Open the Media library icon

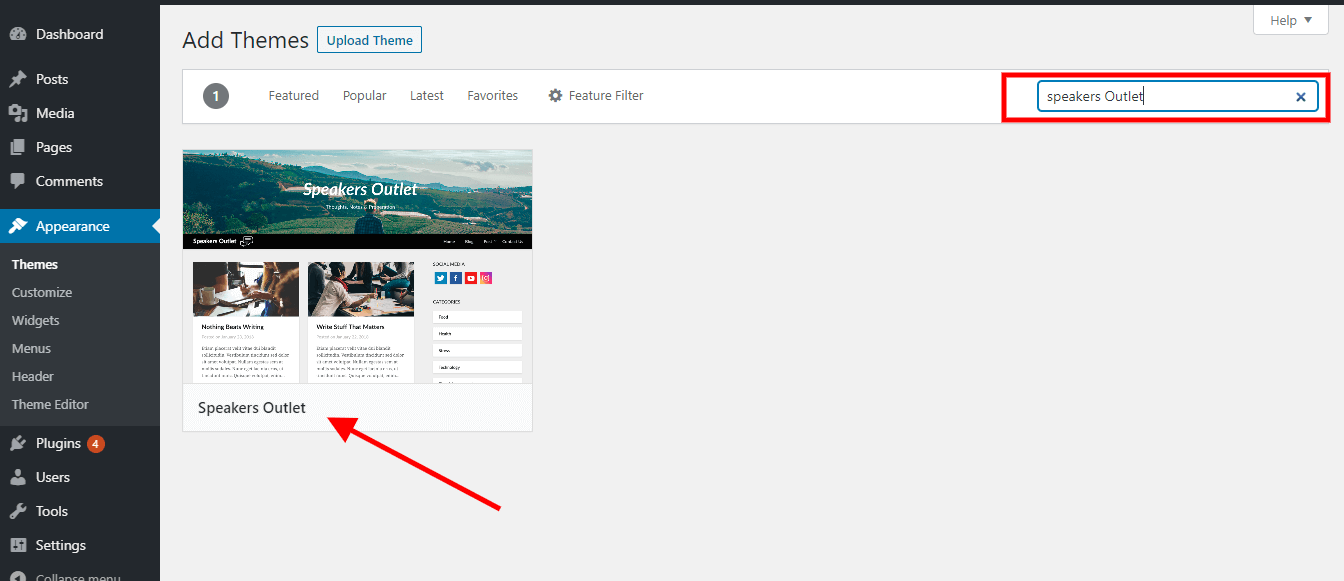20,112
